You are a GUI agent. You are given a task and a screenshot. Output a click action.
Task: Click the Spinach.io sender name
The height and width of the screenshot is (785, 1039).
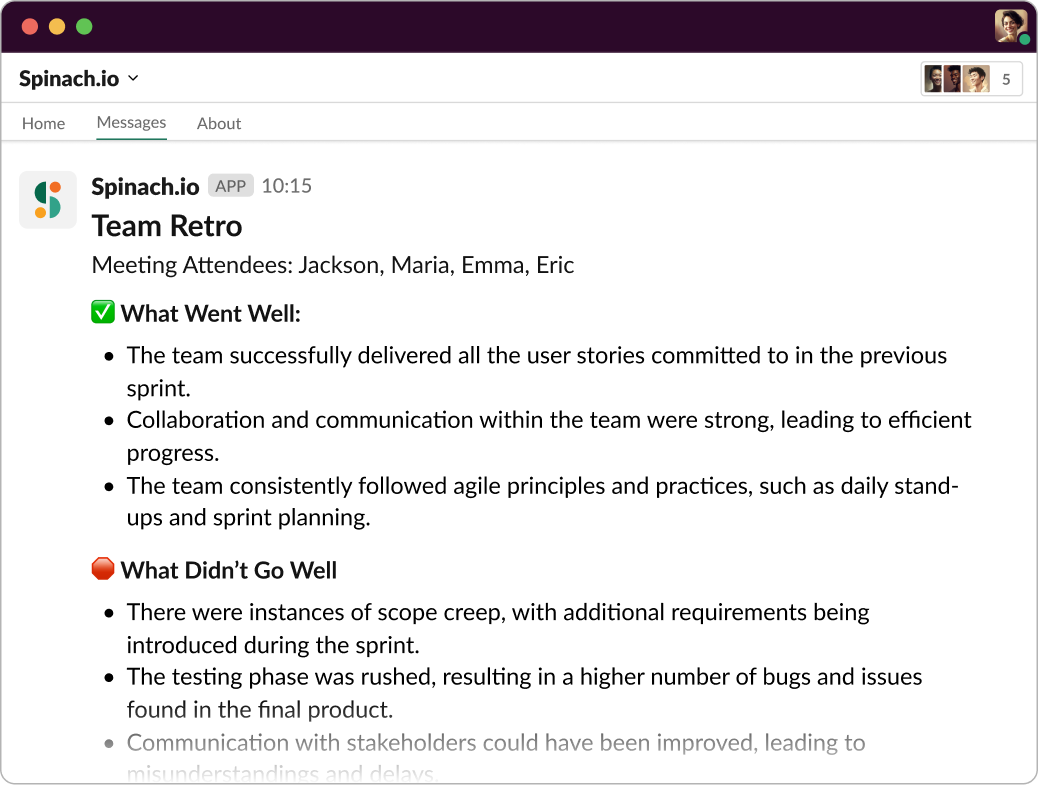(x=145, y=186)
